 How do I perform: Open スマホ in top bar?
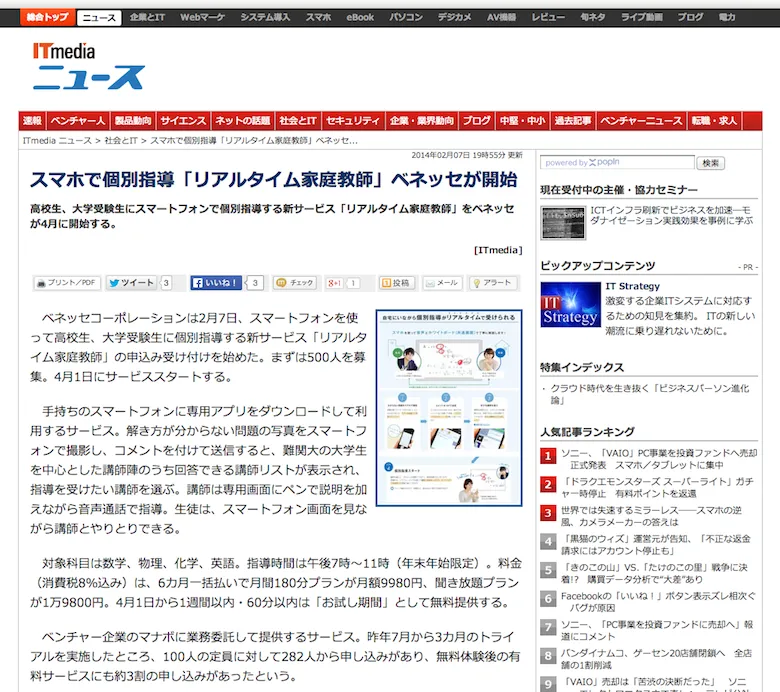coord(318,17)
